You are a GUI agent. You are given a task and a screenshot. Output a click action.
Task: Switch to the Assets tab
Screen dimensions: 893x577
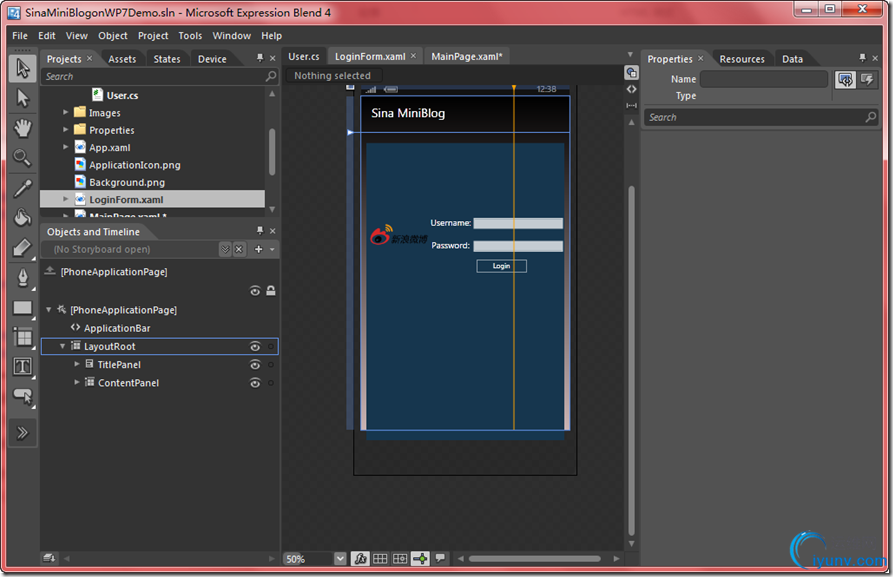click(x=122, y=59)
